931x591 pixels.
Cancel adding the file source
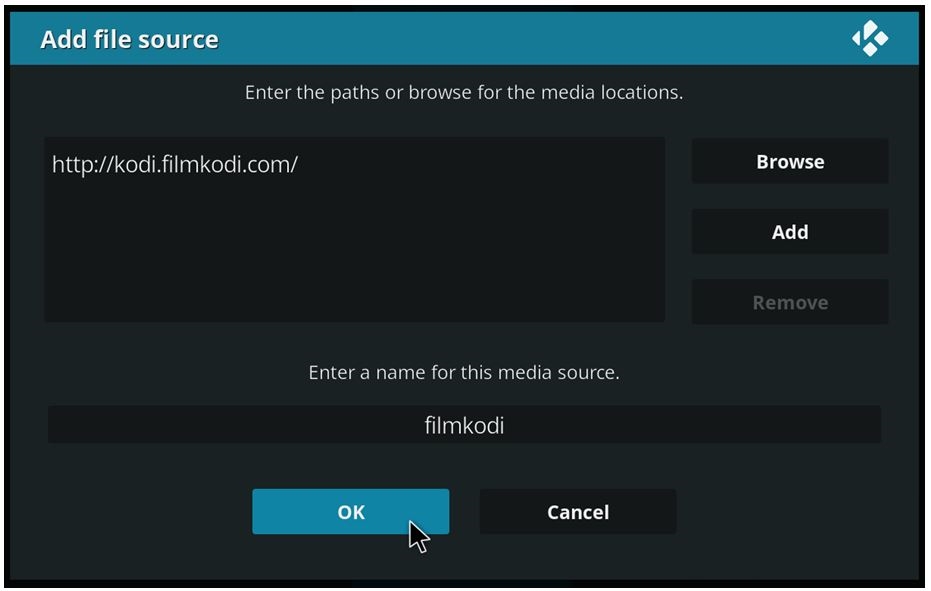click(578, 511)
